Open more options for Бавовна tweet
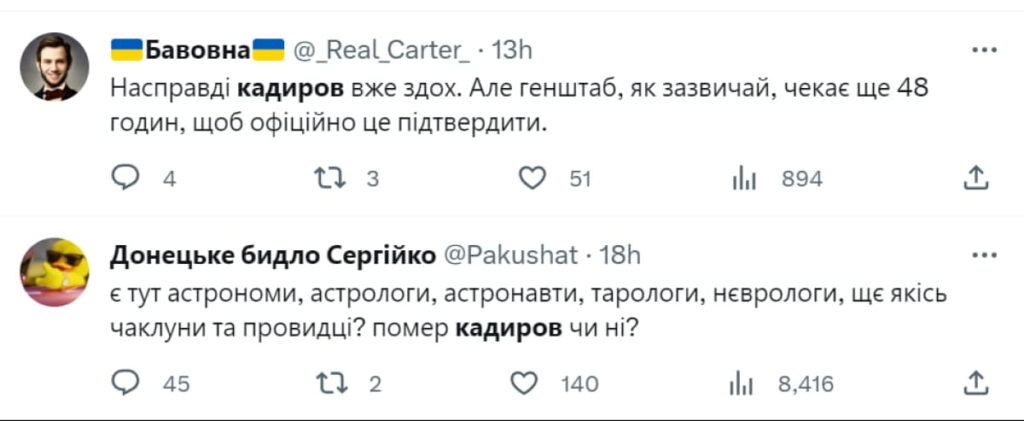The width and height of the screenshot is (1024, 421). [984, 49]
